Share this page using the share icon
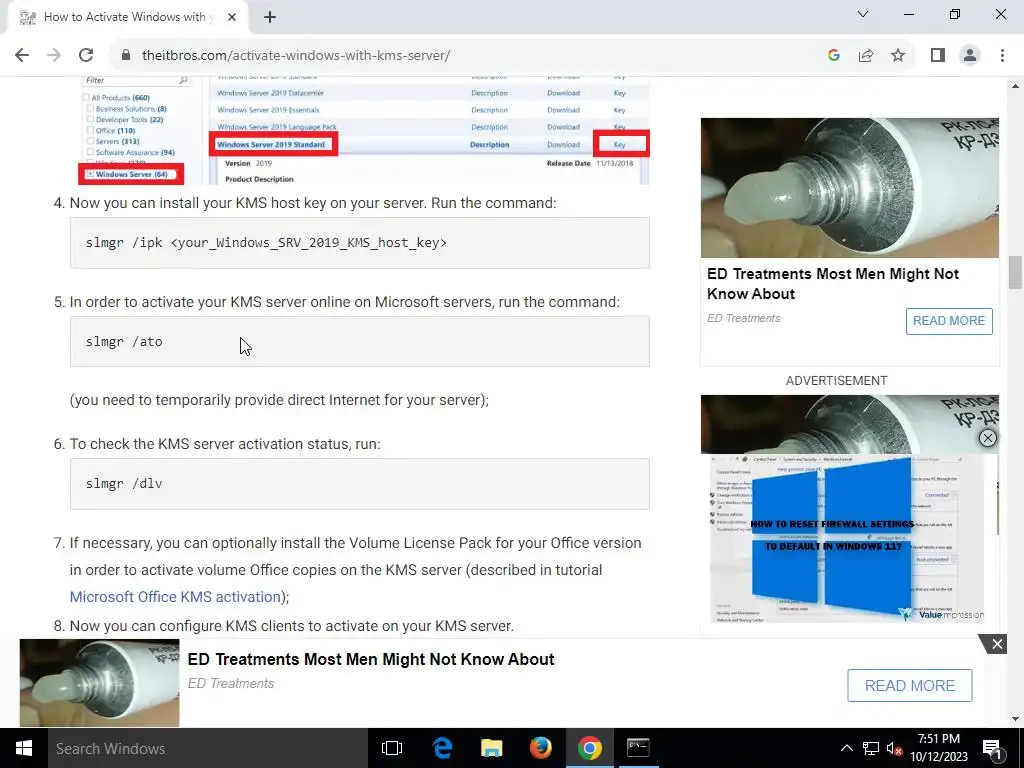This screenshot has height=768, width=1024. pos(866,56)
